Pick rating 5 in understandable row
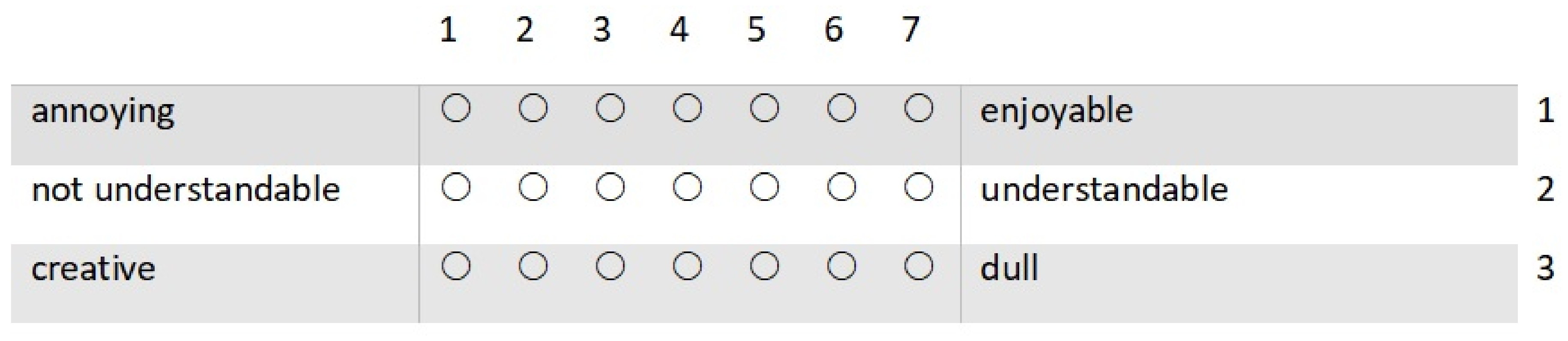Image resolution: width=1568 pixels, height=341 pixels. 765,187
